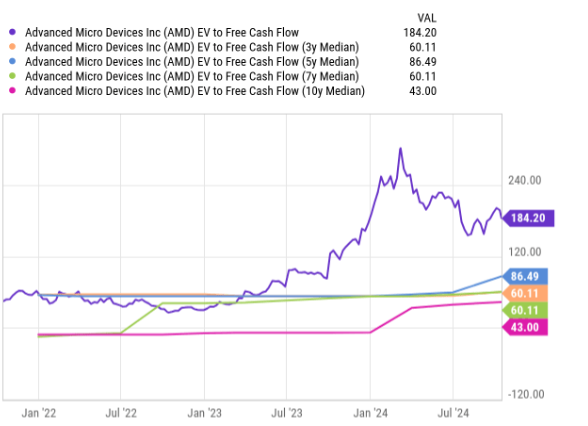Click the pink 10y Median legend dot
The width and height of the screenshot is (588, 426).
click(12, 90)
